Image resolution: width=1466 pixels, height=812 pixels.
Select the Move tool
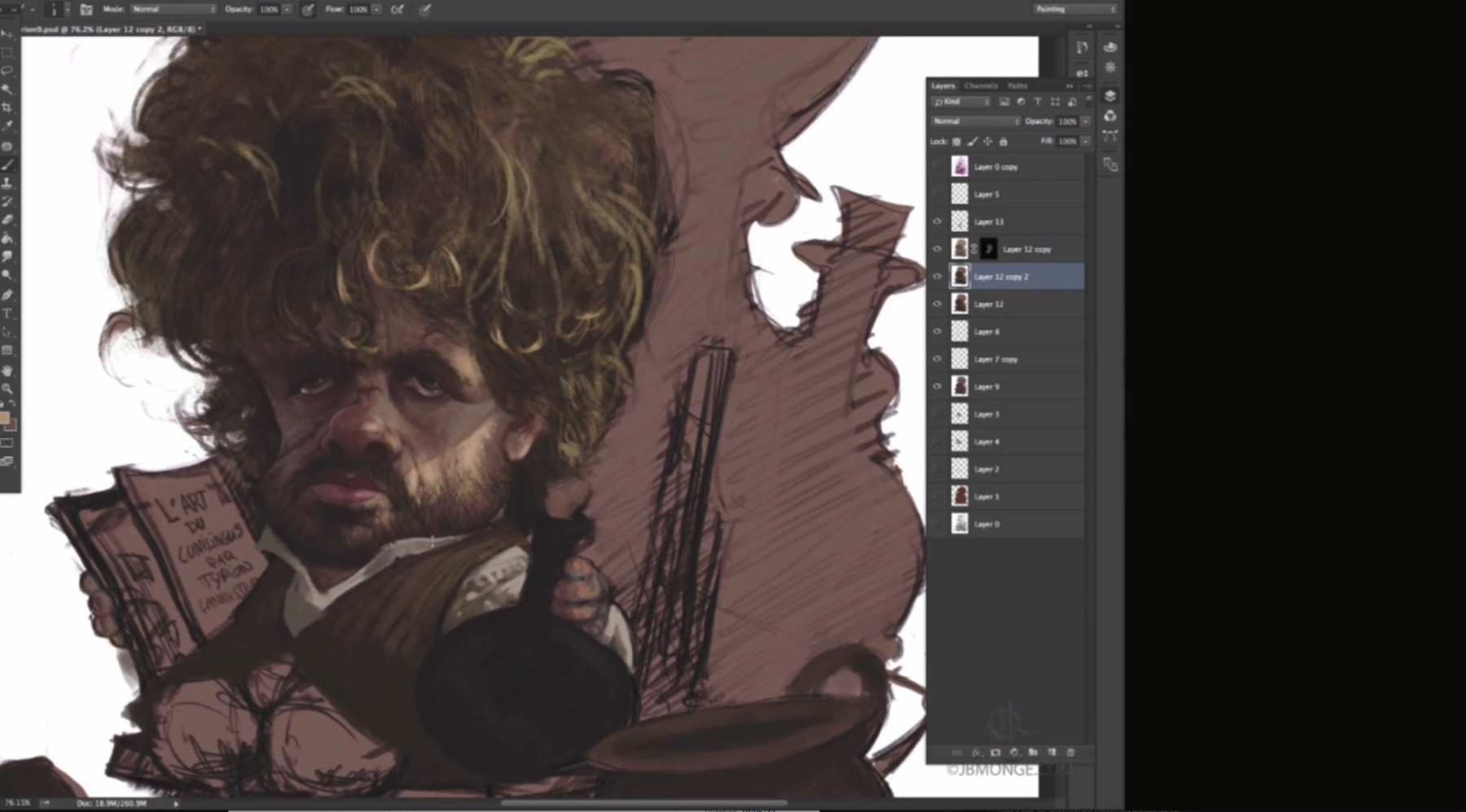7,34
